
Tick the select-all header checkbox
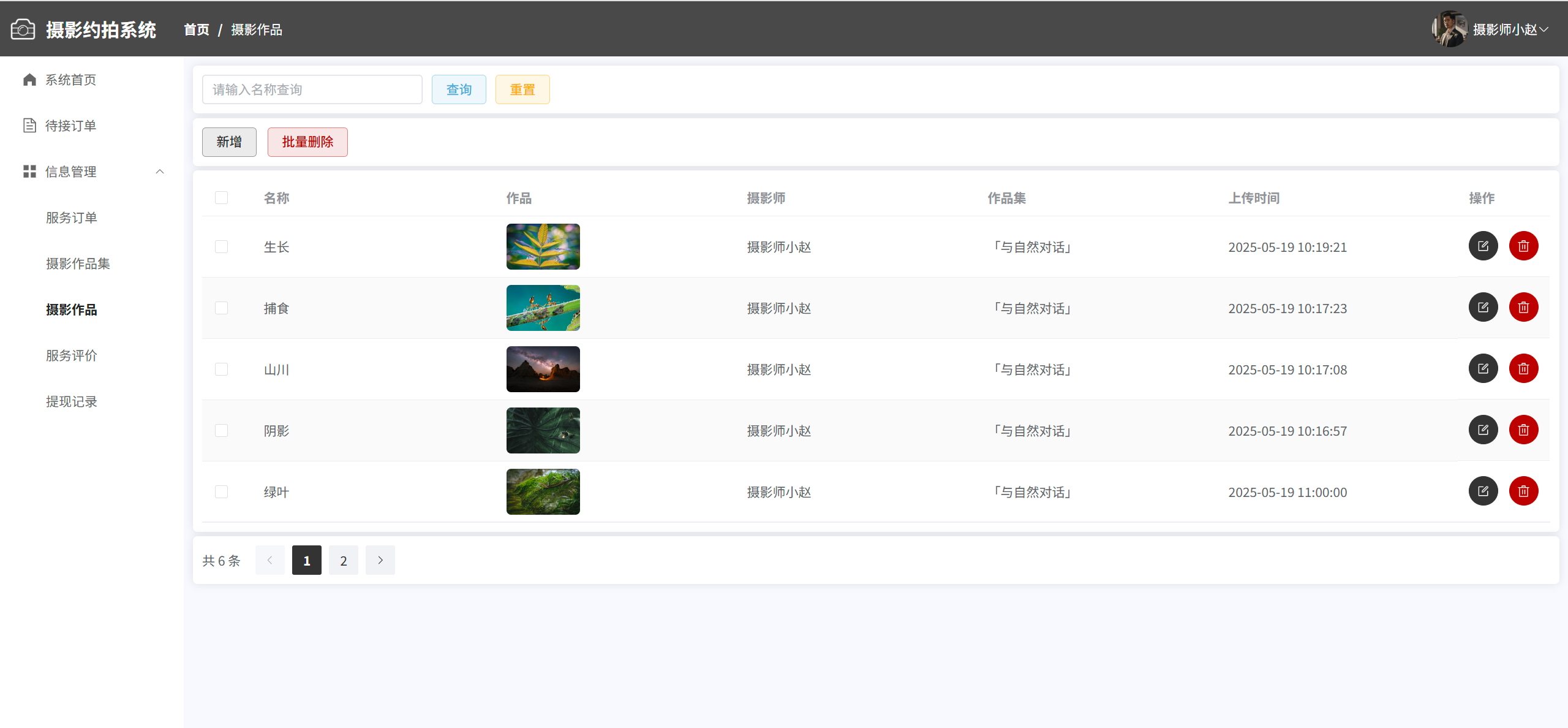221,198
